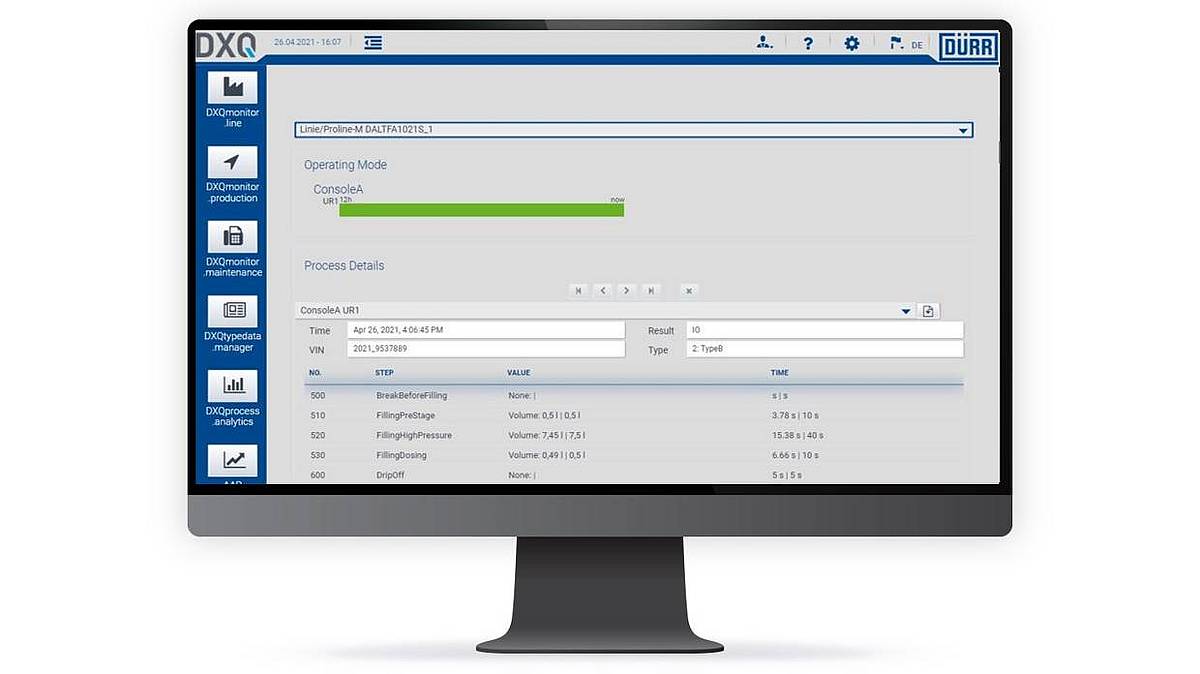Open settings gear icon
1200x674 pixels.
(852, 43)
